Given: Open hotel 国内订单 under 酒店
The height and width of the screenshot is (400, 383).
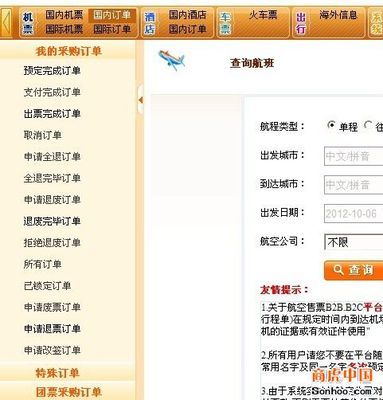Looking at the screenshot, I should (x=187, y=29).
